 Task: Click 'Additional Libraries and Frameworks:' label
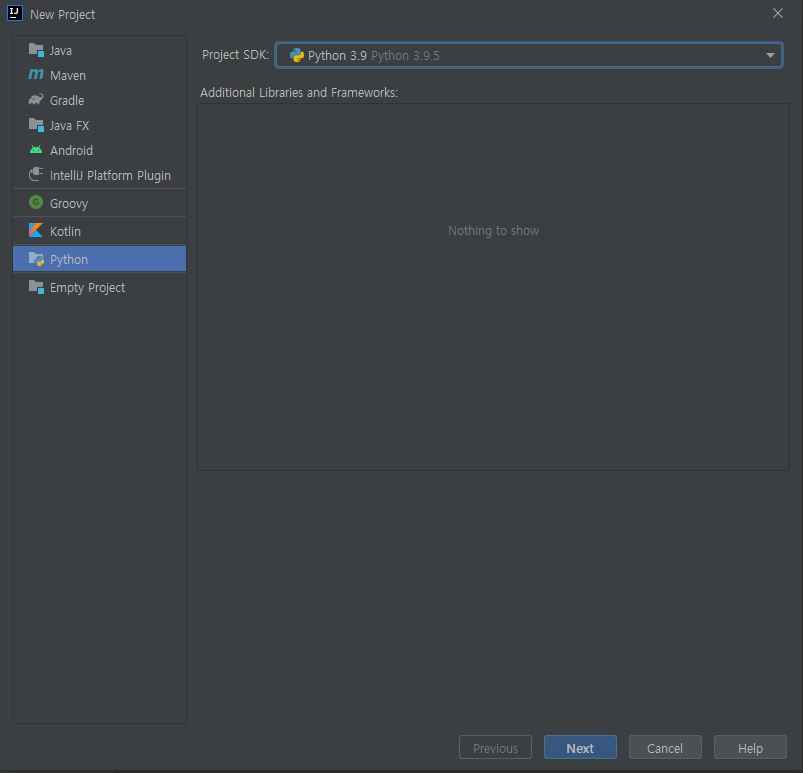tap(299, 93)
